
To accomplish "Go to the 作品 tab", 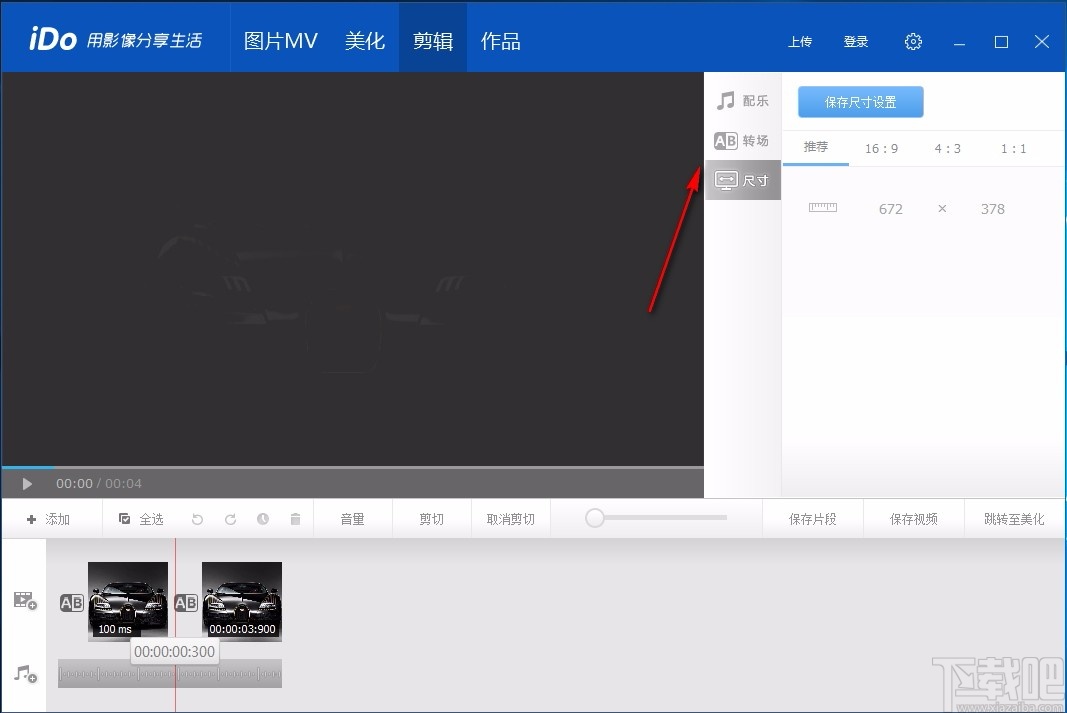I will (x=501, y=41).
